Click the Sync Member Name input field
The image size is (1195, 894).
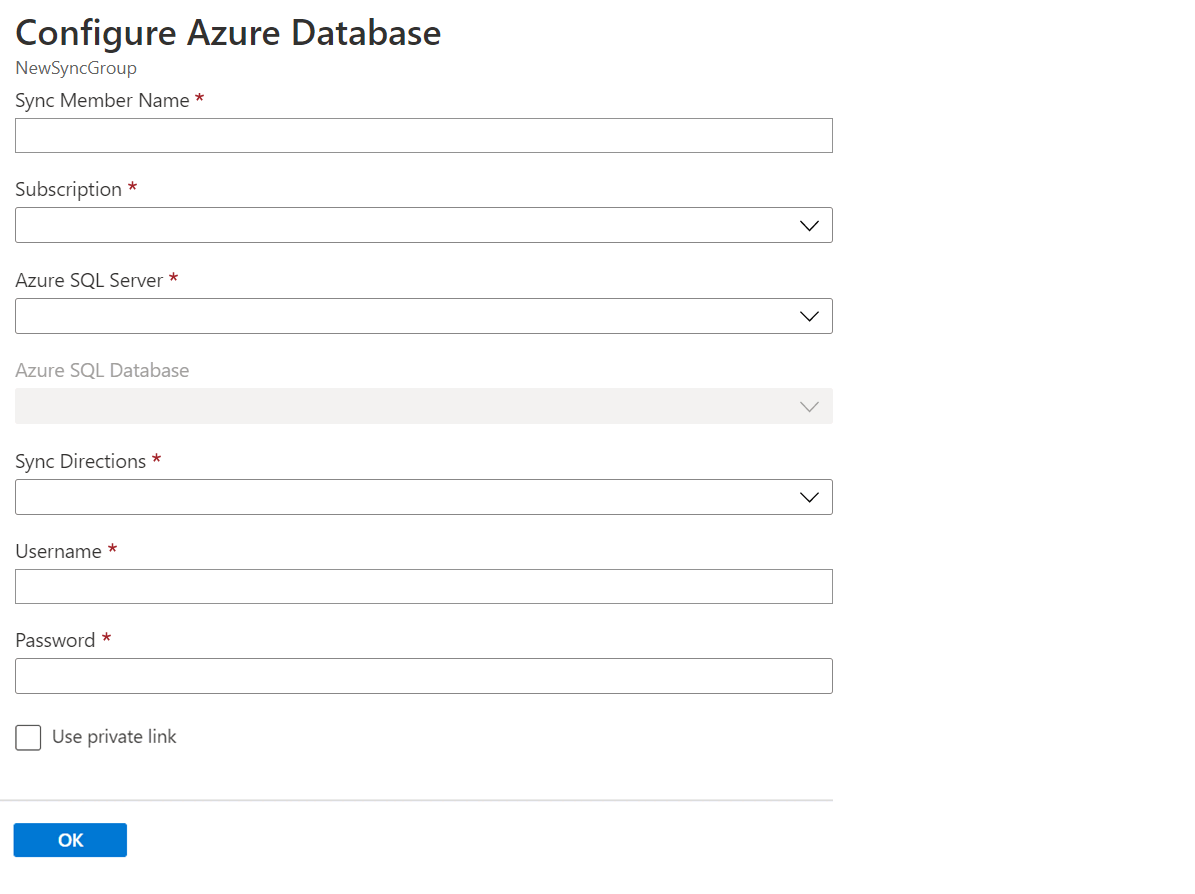coord(423,135)
